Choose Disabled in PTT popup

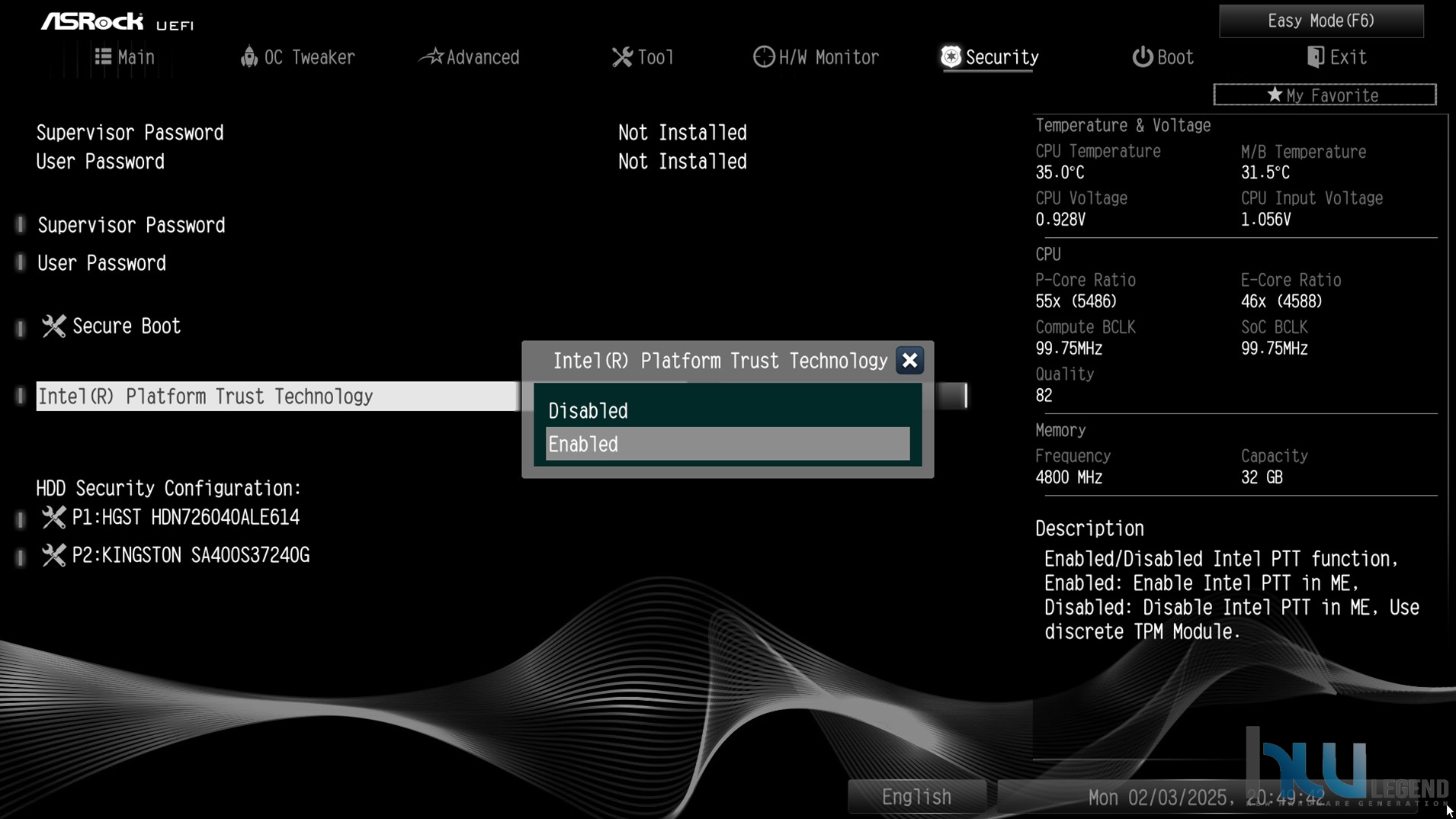click(728, 411)
